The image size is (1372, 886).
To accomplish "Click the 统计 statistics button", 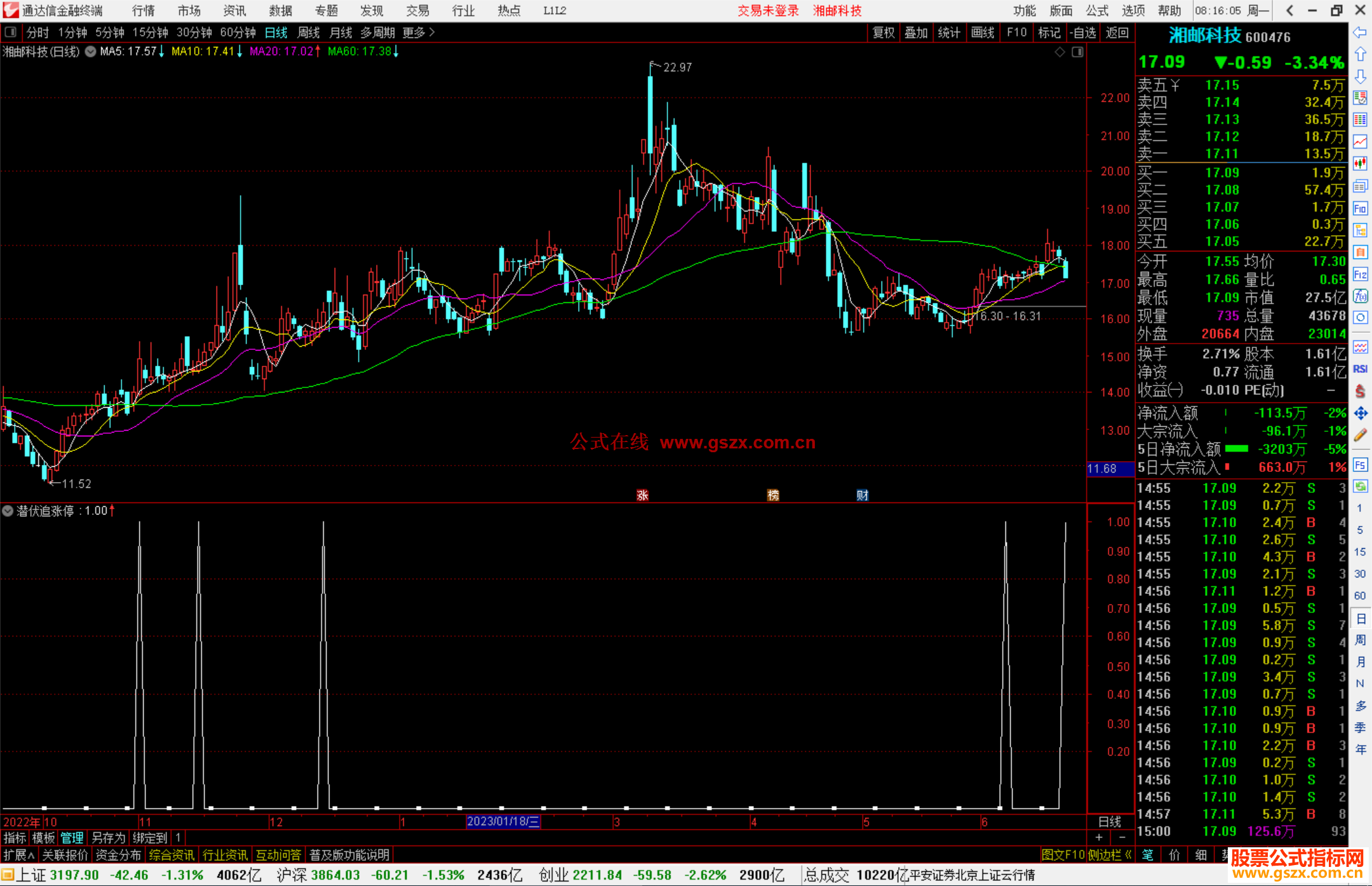I will tap(949, 32).
